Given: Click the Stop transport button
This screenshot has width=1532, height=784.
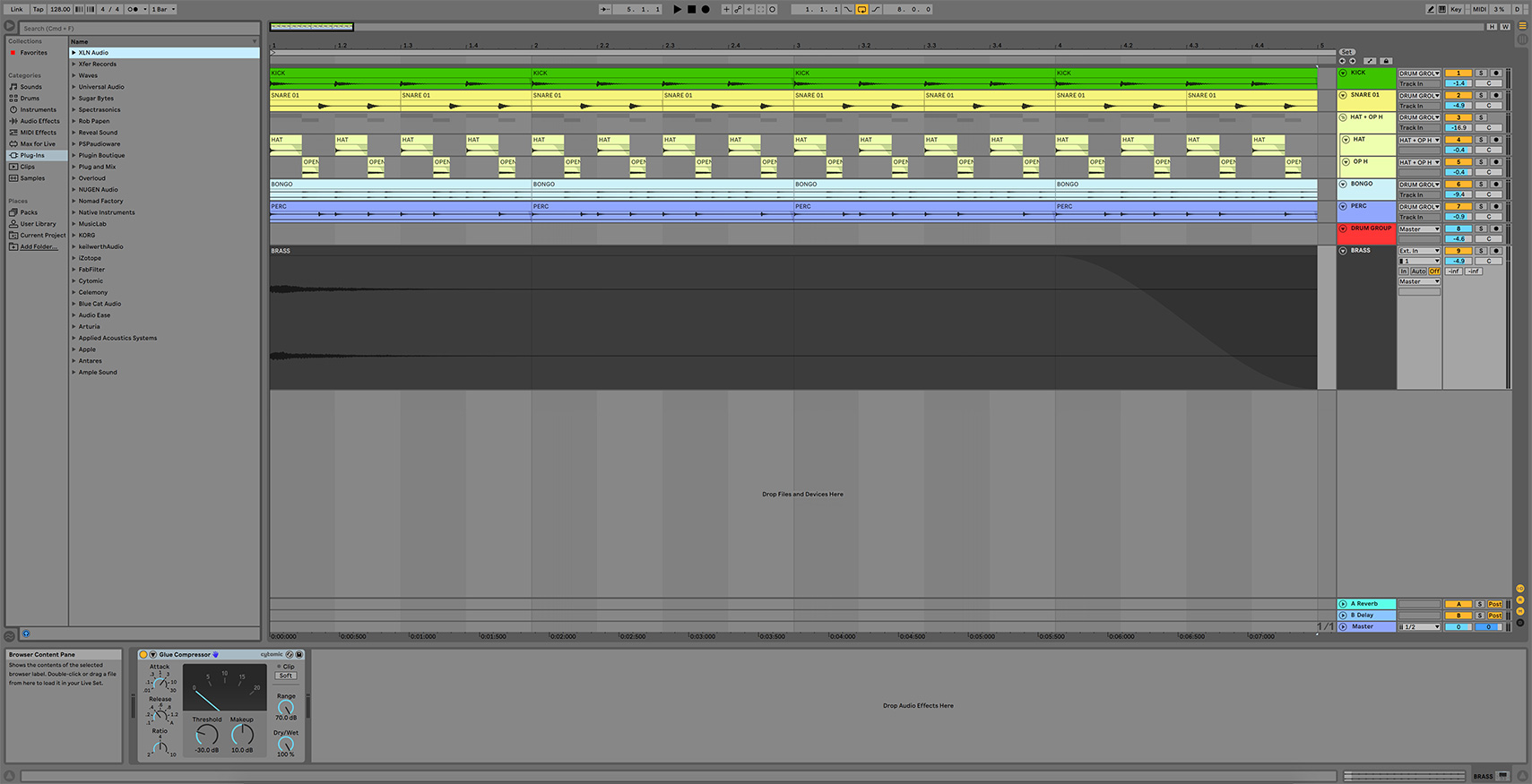Looking at the screenshot, I should 691,9.
